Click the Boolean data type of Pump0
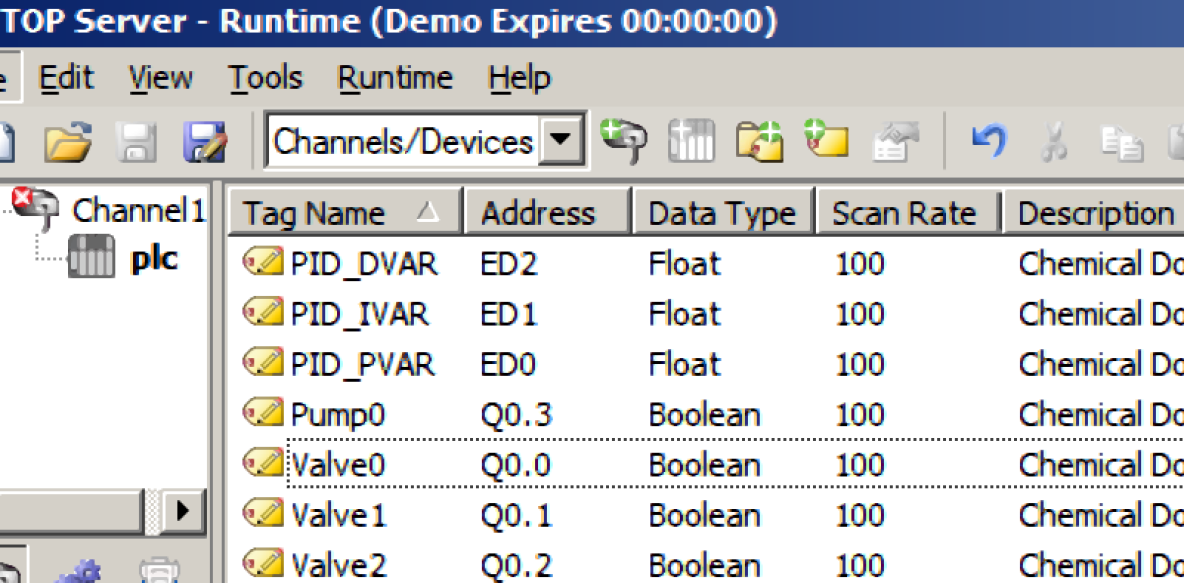Image resolution: width=1184 pixels, height=583 pixels. point(704,415)
